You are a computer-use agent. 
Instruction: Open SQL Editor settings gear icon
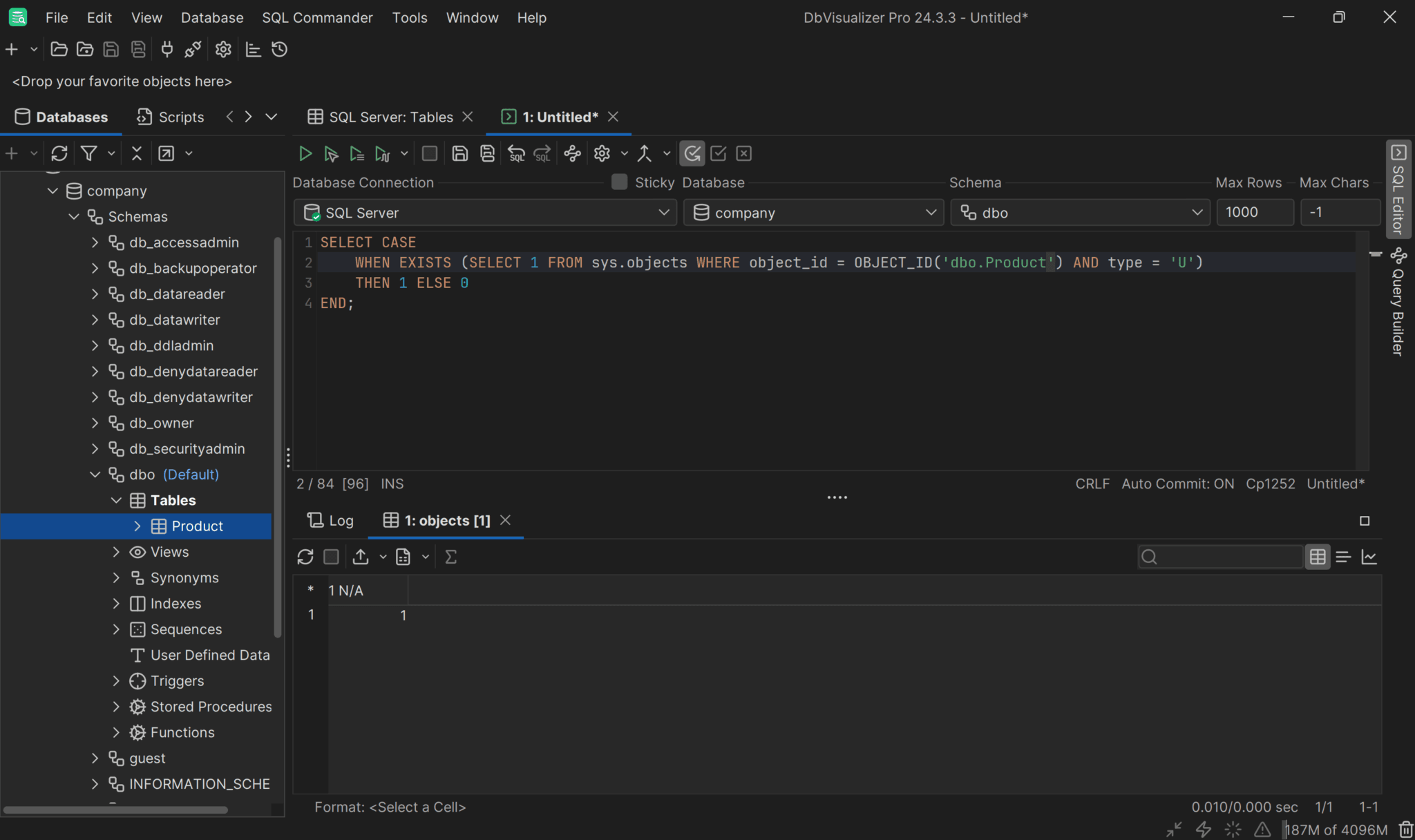point(601,153)
